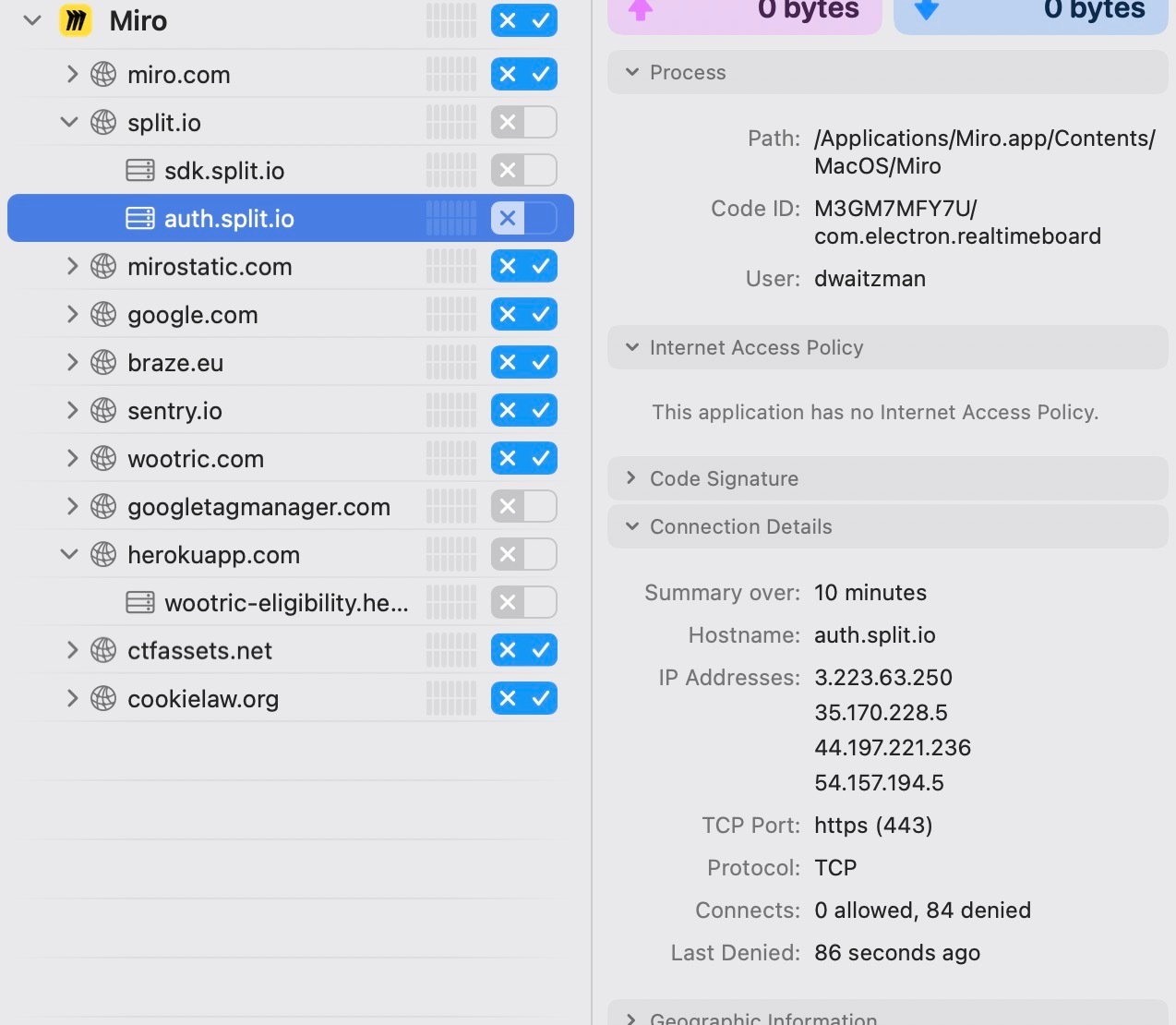Collapse the split.io domain
Image resolution: width=1176 pixels, height=1025 pixels.
(x=69, y=122)
